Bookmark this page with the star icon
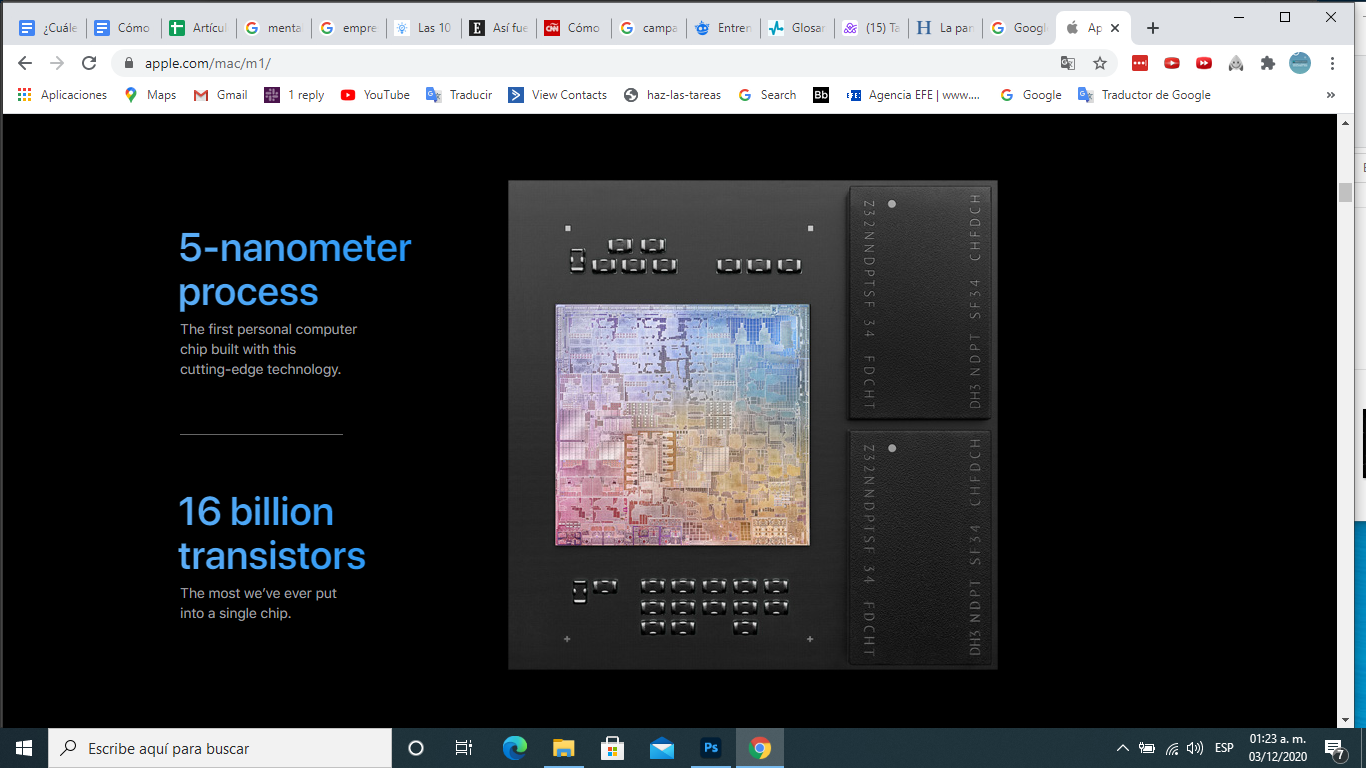 click(1100, 63)
